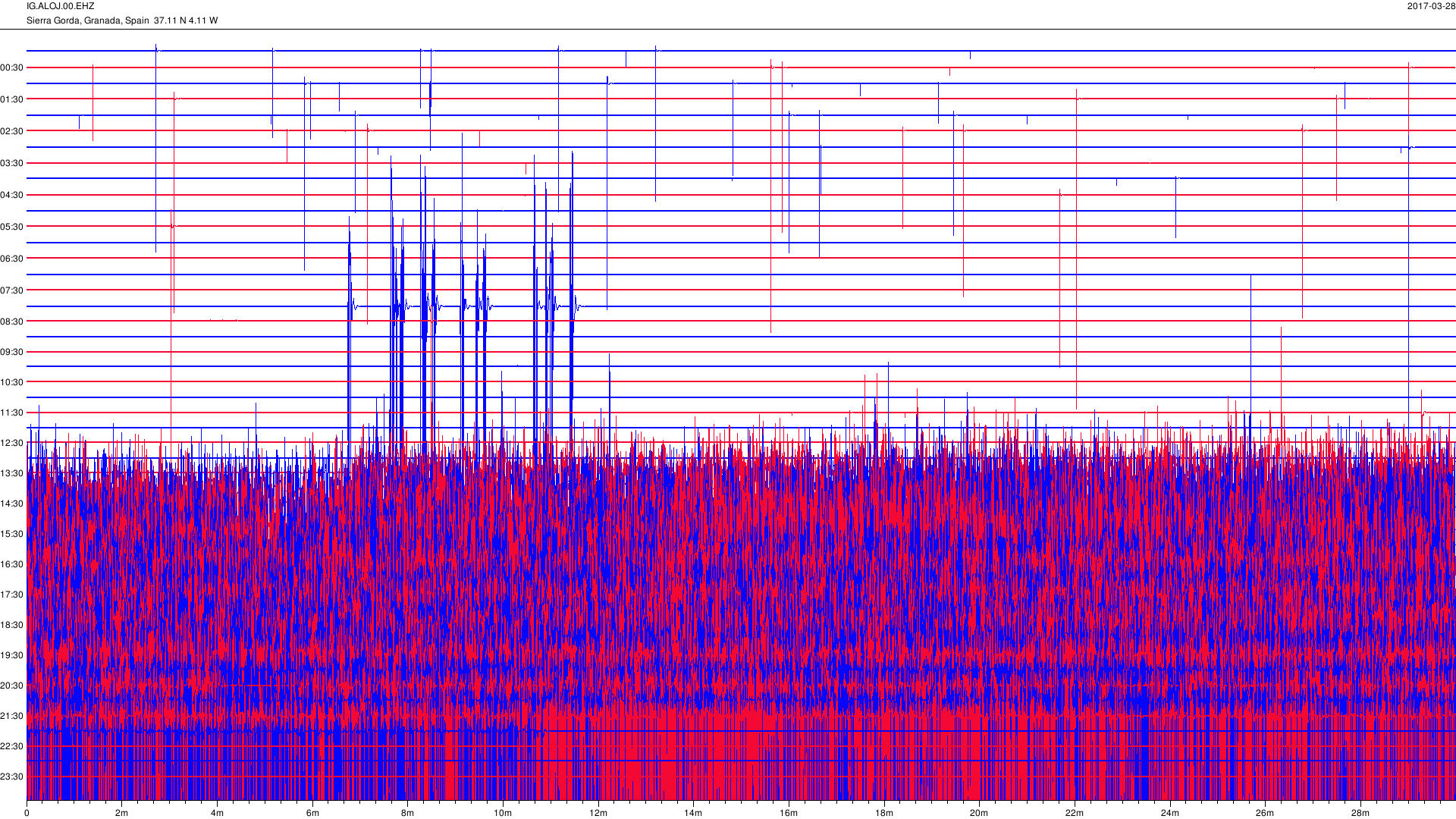Click the 6m minute axis label
Viewport: 1456px width, 819px height.
pos(312,813)
